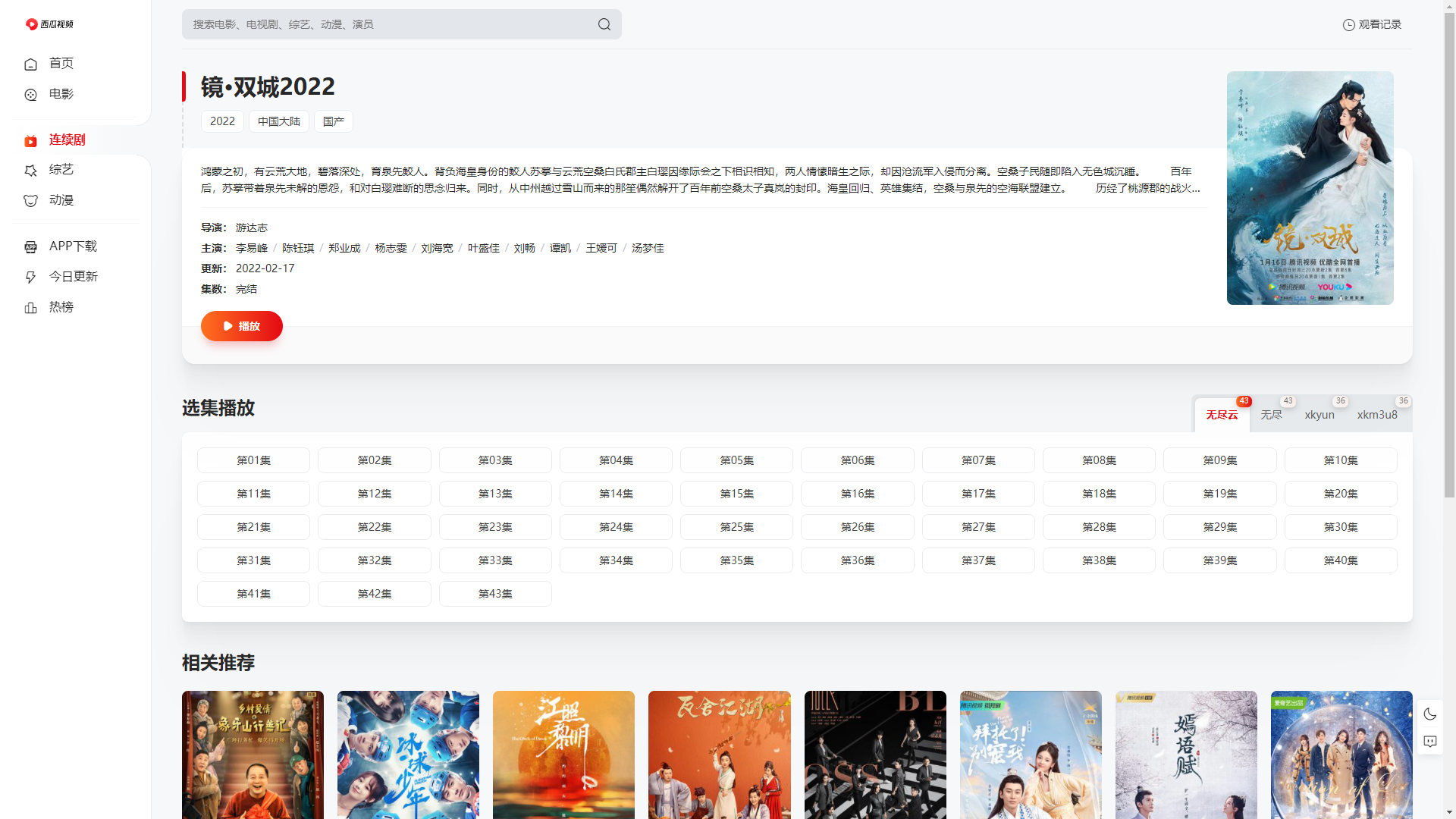The height and width of the screenshot is (819, 1456).
Task: Open the APP下载 download section
Action: pos(73,246)
